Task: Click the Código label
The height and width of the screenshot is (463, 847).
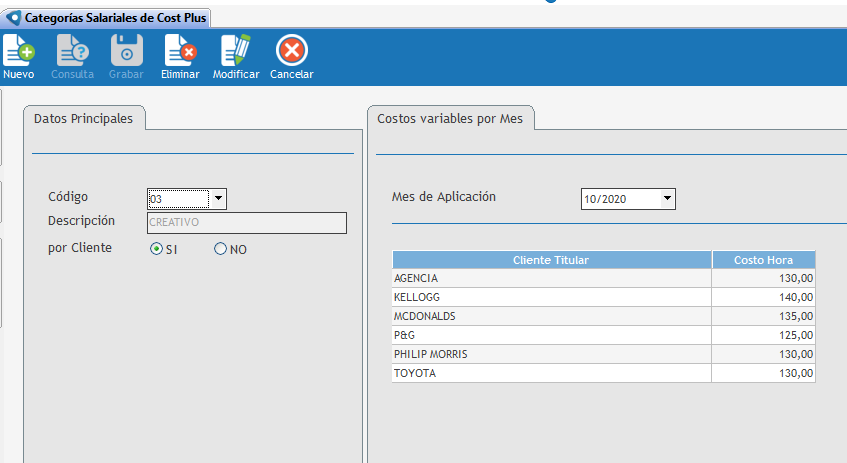Action: [x=68, y=197]
